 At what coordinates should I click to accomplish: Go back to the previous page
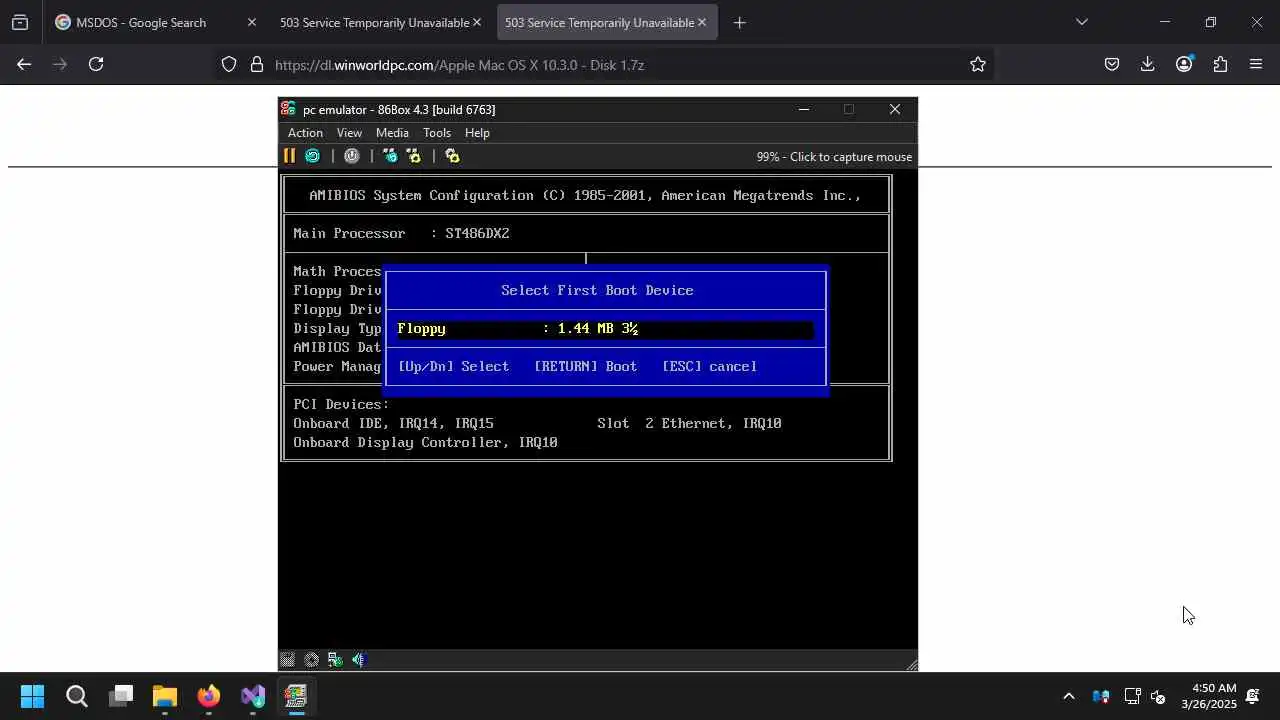pos(24,64)
